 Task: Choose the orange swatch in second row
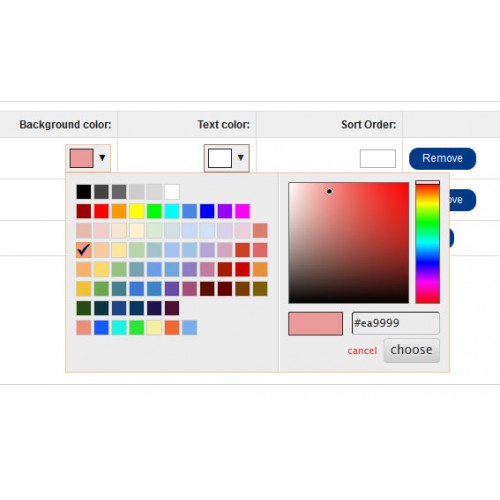coord(119,211)
